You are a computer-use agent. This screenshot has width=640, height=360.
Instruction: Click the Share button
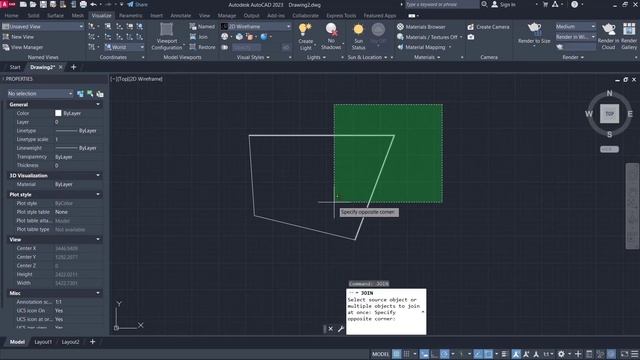(x=137, y=4)
